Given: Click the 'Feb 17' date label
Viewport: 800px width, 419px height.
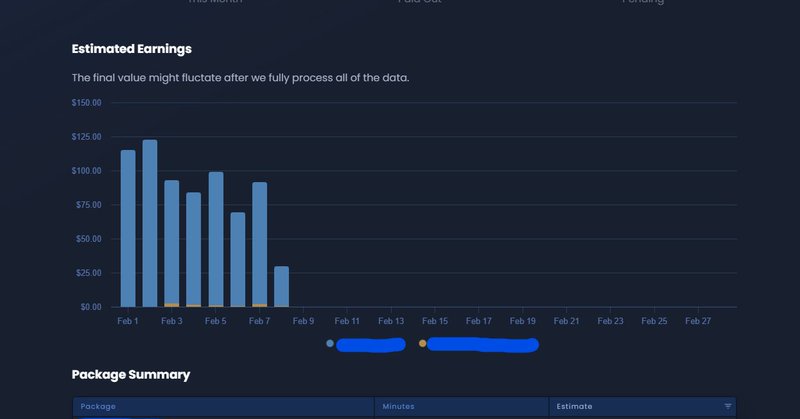Looking at the screenshot, I should [479, 321].
